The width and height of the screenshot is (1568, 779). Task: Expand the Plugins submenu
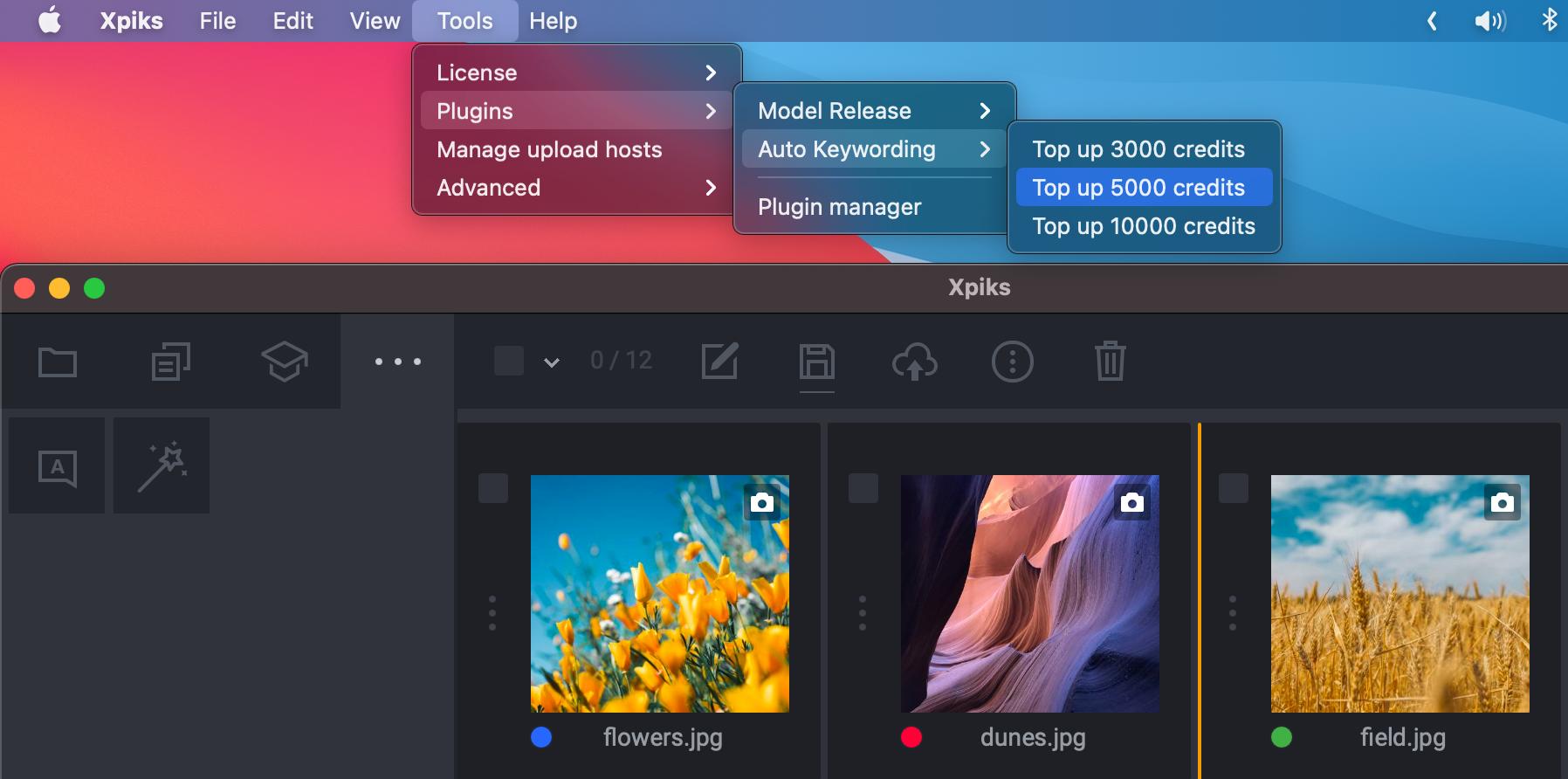tap(576, 111)
